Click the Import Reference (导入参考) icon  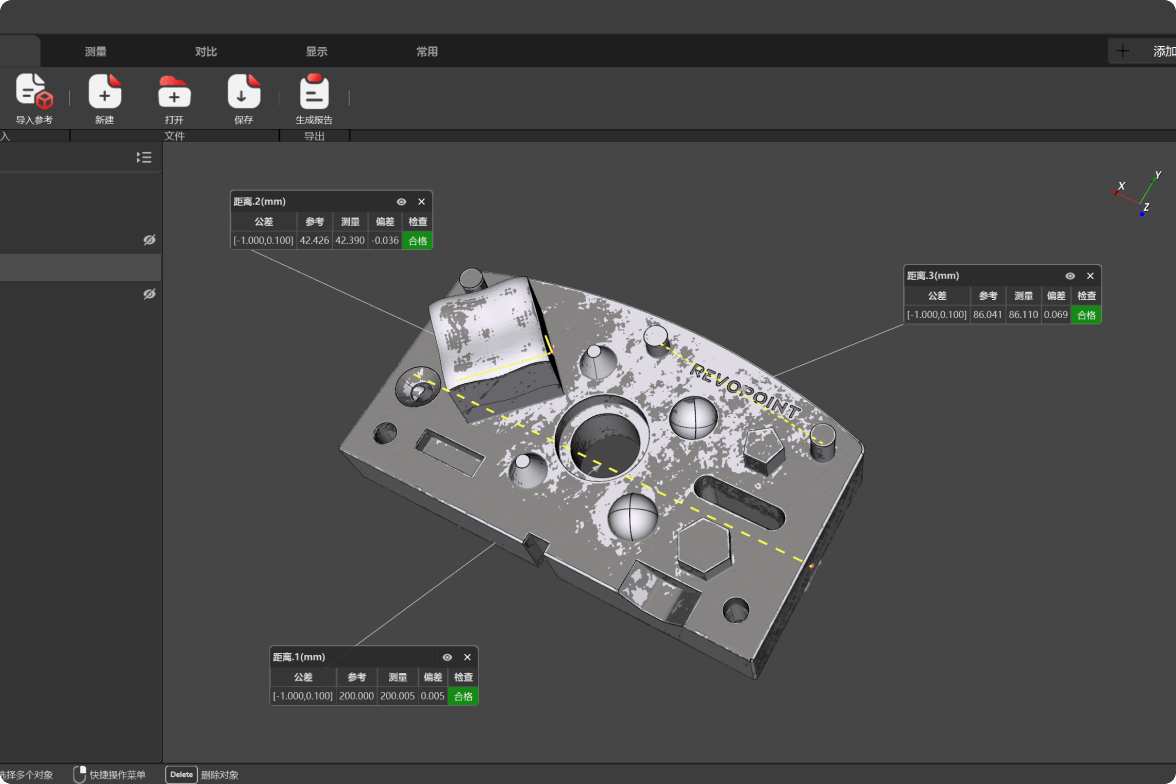[x=33, y=92]
